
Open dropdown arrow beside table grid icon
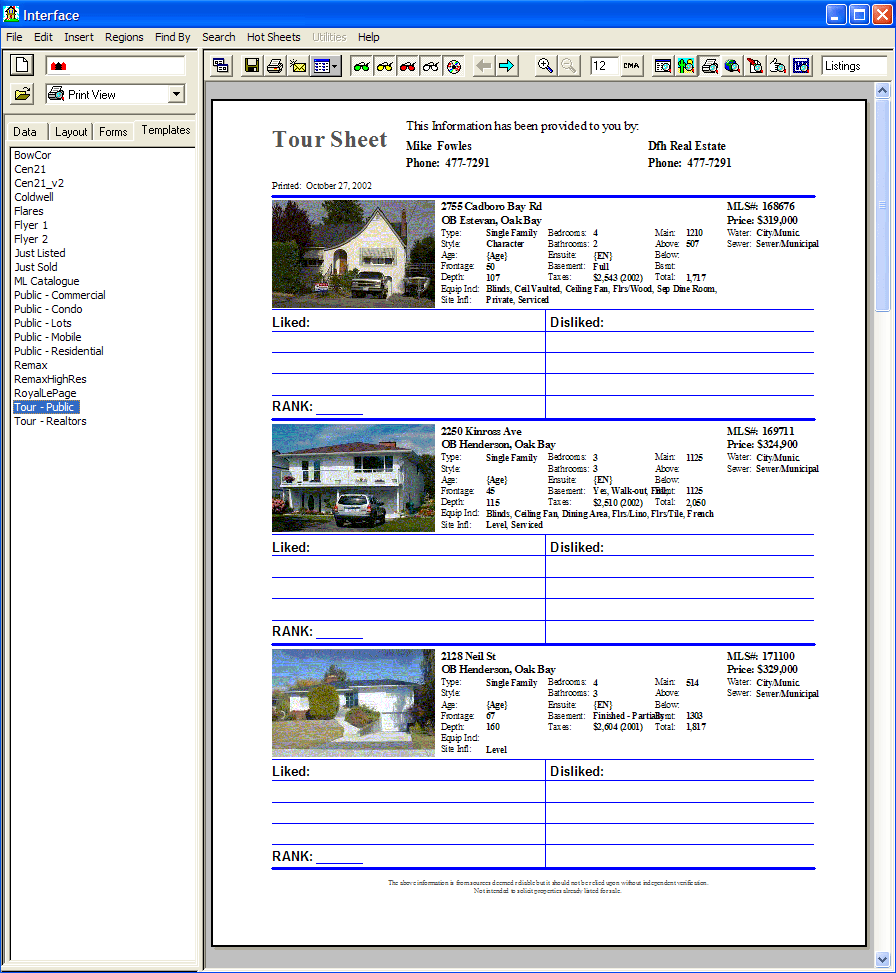tap(336, 66)
